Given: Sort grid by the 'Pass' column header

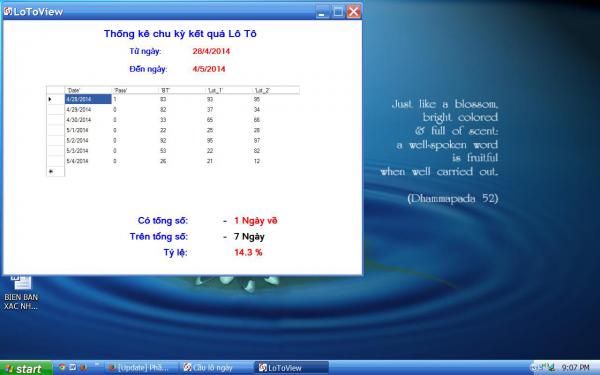Looking at the screenshot, I should click(135, 90).
